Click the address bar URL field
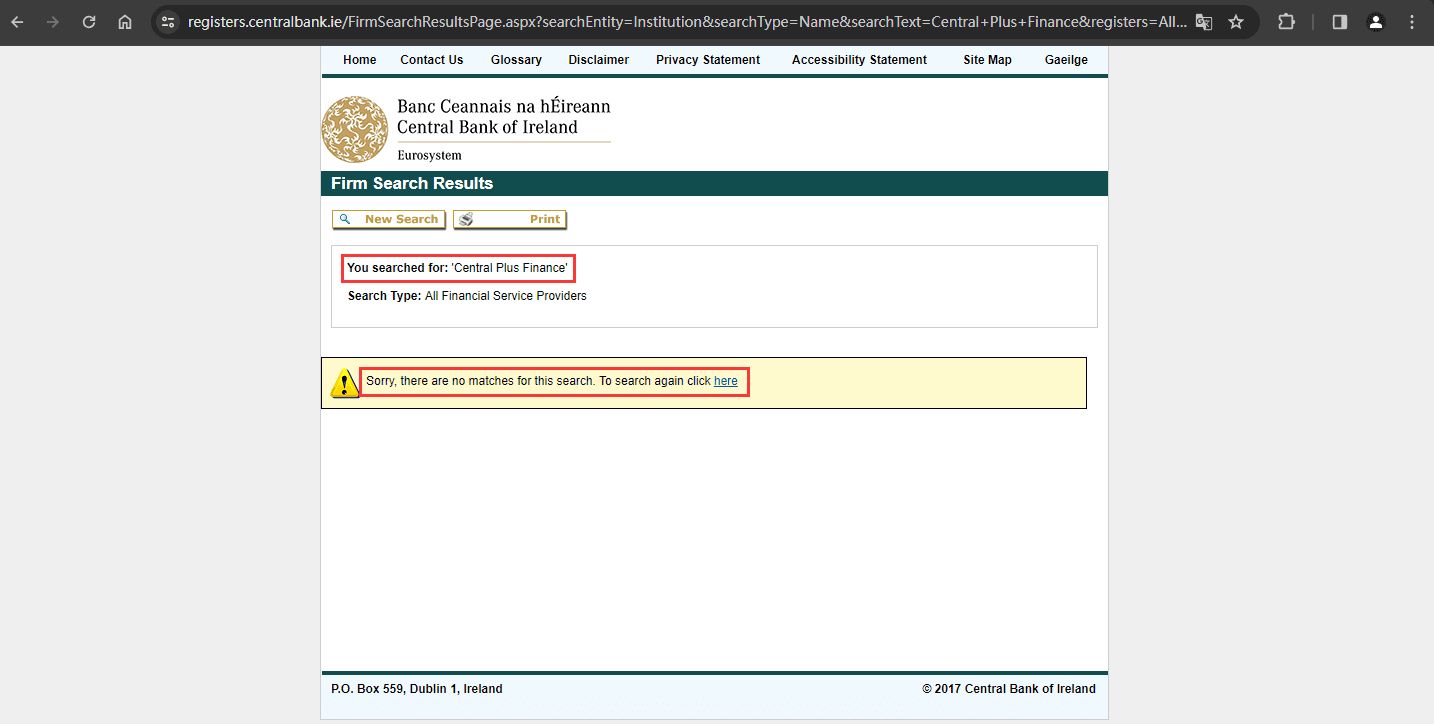The image size is (1434, 724). pos(687,22)
